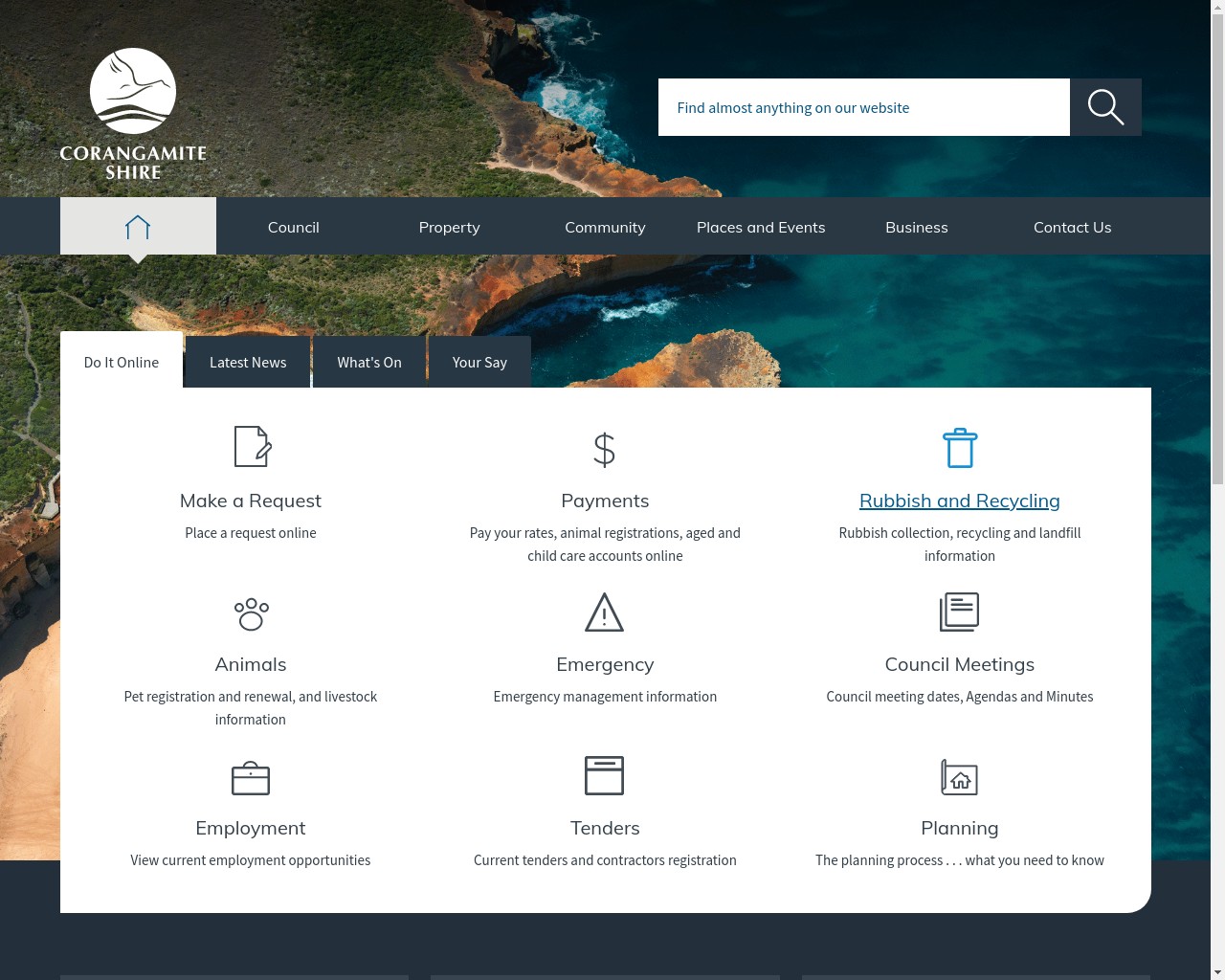This screenshot has height=980, width=1225.
Task: Click Contact Us in the navigation
Action: (1072, 227)
